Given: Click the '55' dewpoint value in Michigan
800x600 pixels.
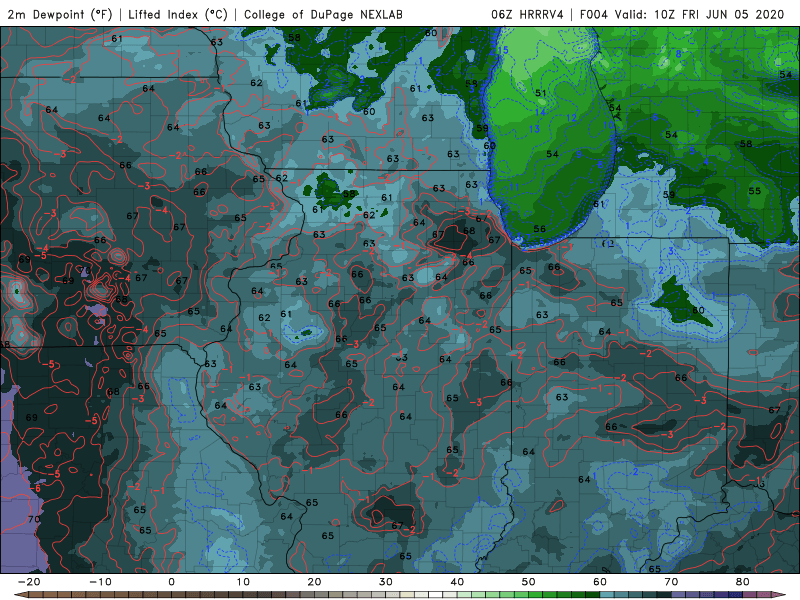Looking at the screenshot, I should [755, 191].
